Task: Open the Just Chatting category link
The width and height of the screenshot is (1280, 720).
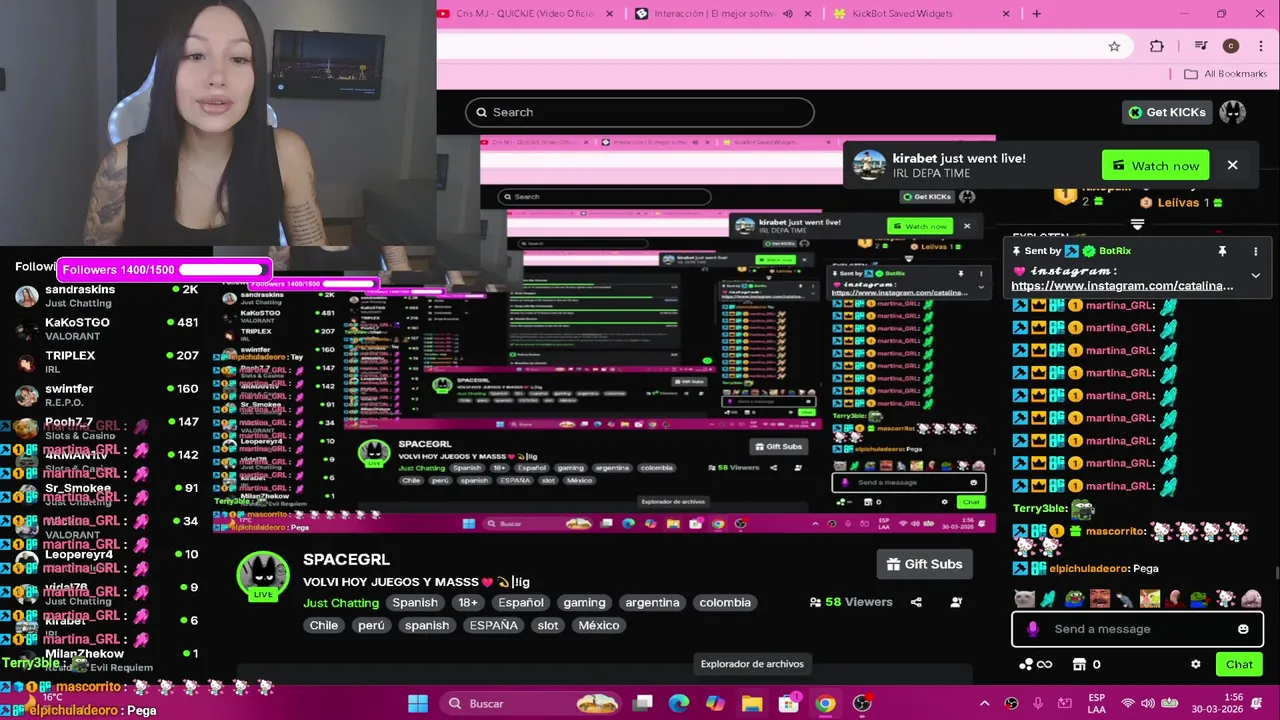Action: [341, 603]
